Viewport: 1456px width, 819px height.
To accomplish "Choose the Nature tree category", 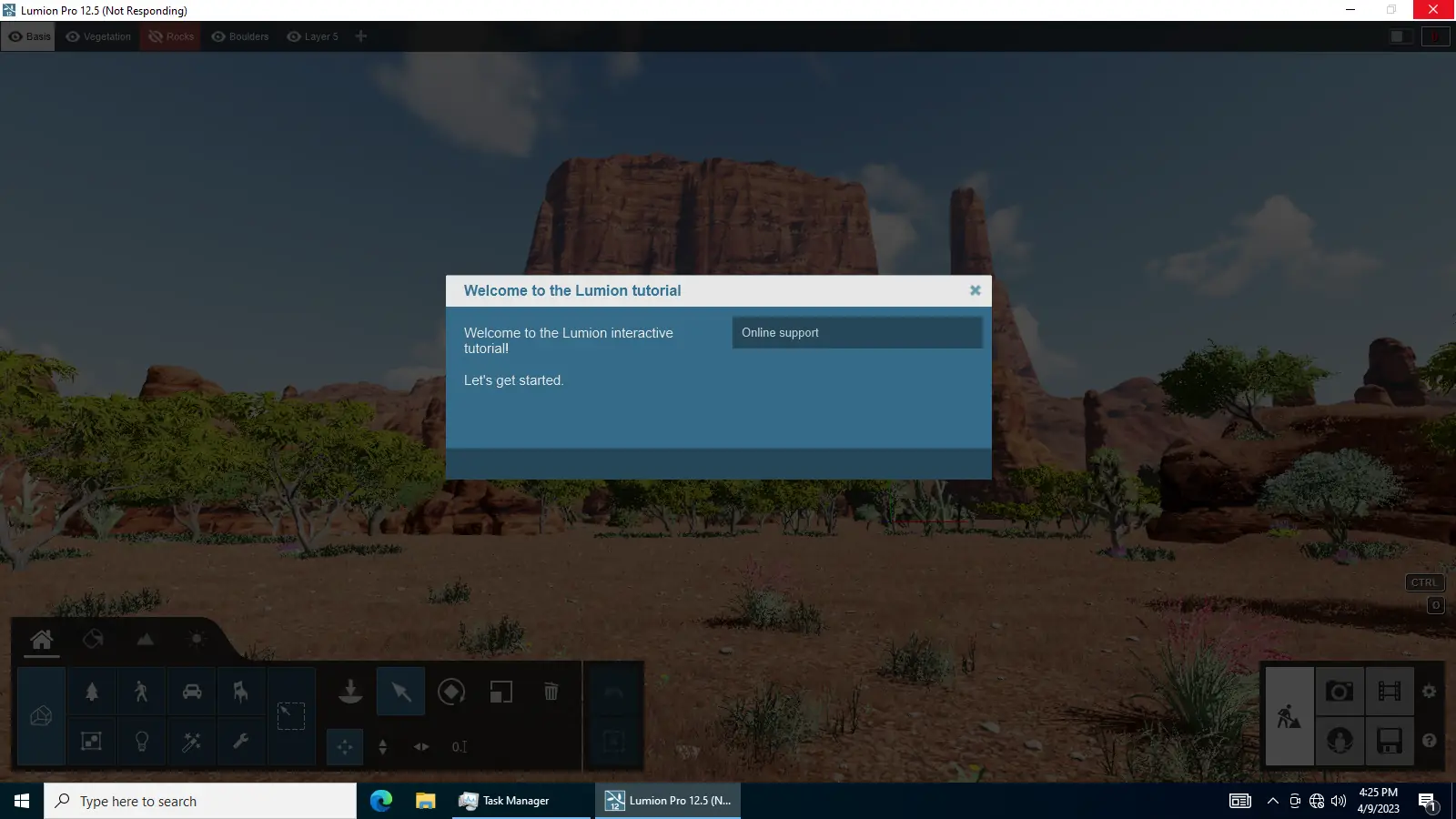I will [x=92, y=692].
